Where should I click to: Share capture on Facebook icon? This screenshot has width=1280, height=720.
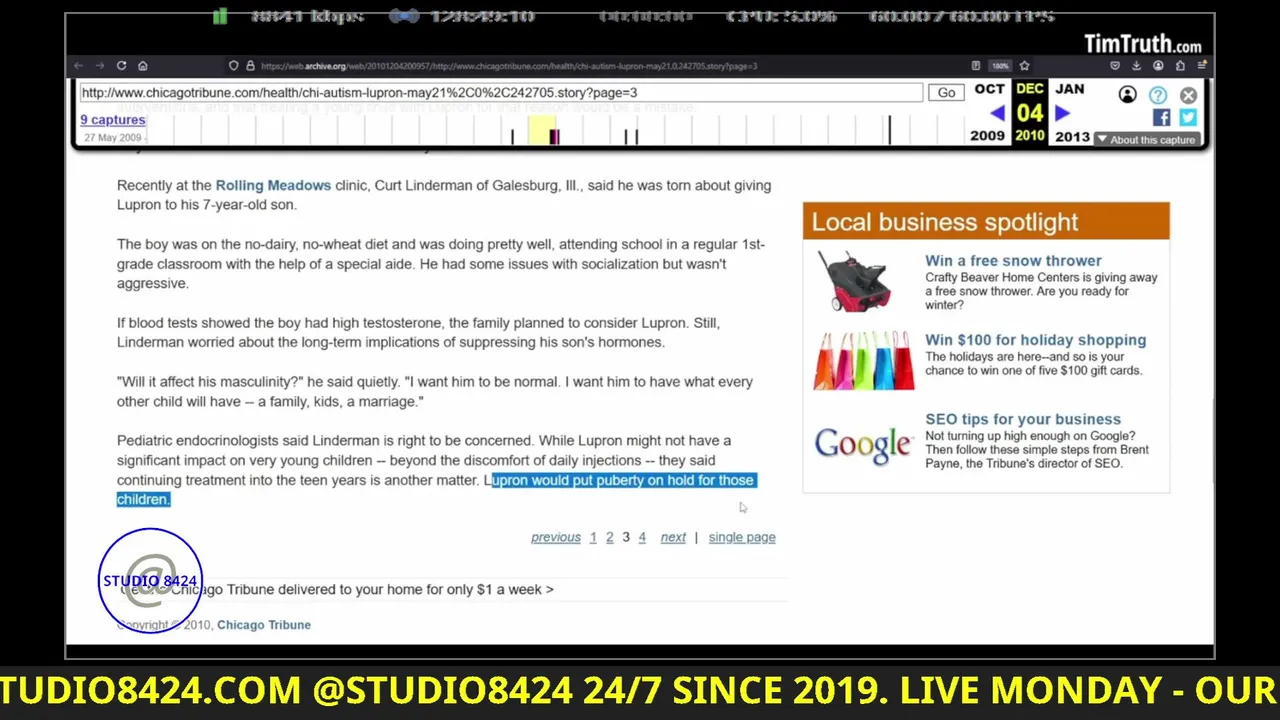point(1161,117)
